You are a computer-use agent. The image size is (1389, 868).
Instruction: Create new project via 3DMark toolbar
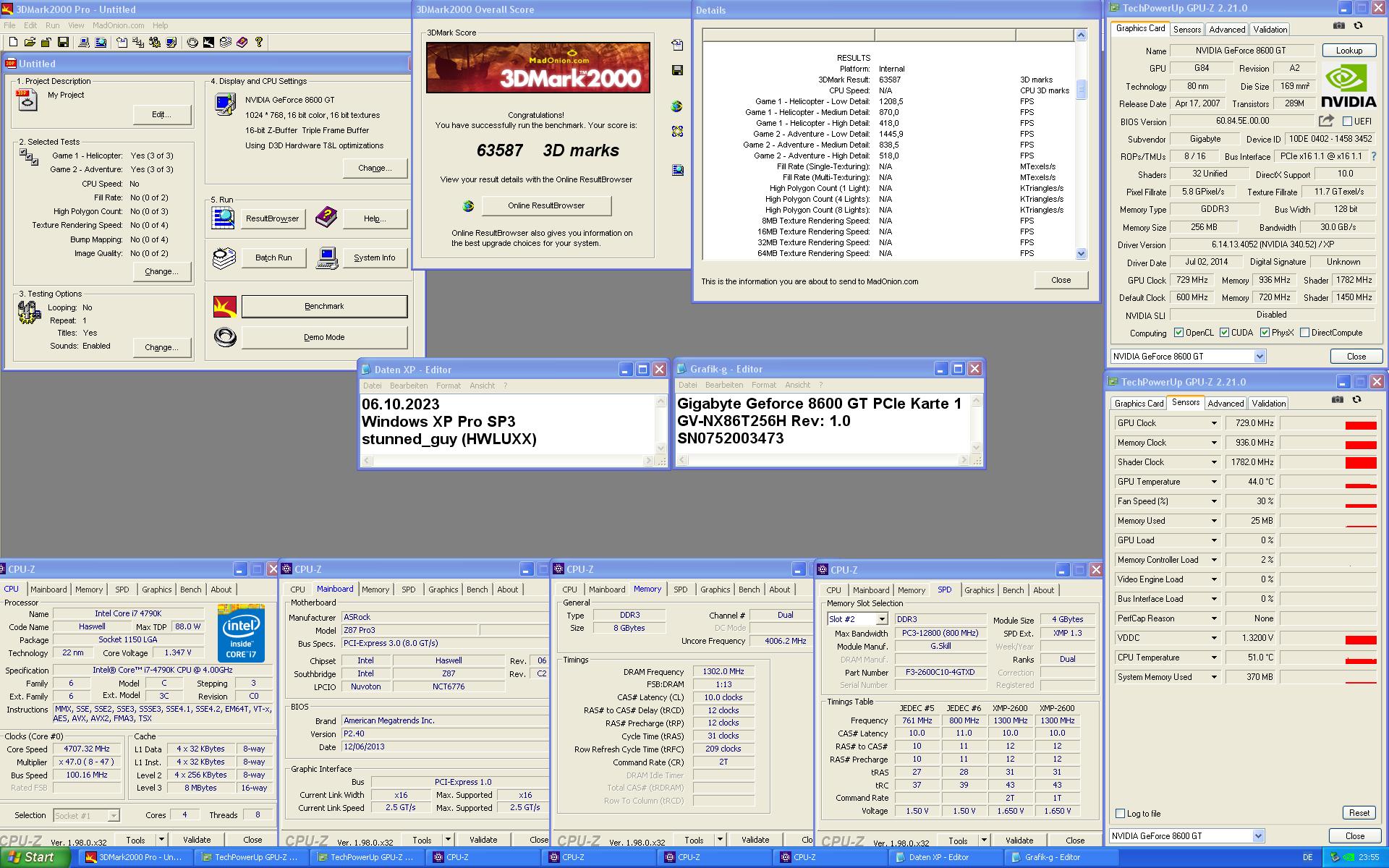tap(13, 43)
